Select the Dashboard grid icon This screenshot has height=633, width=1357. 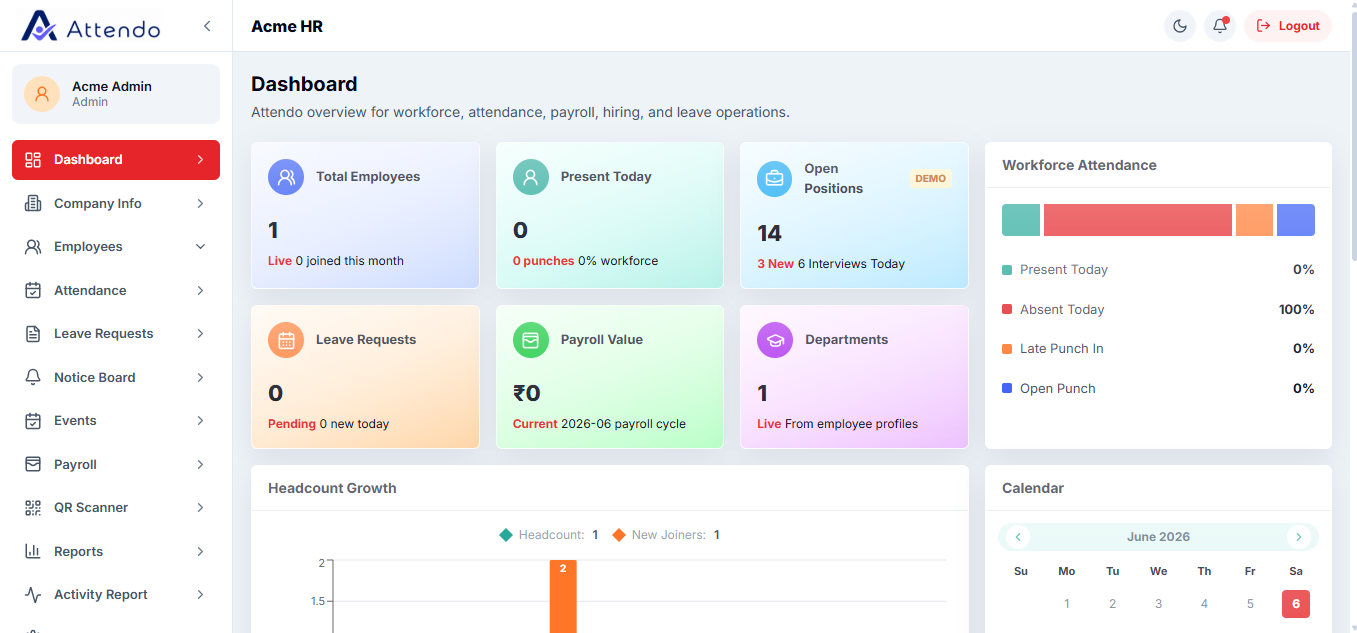click(x=33, y=160)
